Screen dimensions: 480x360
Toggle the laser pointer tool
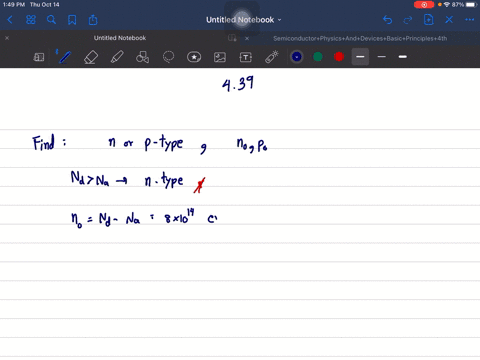coord(272,57)
